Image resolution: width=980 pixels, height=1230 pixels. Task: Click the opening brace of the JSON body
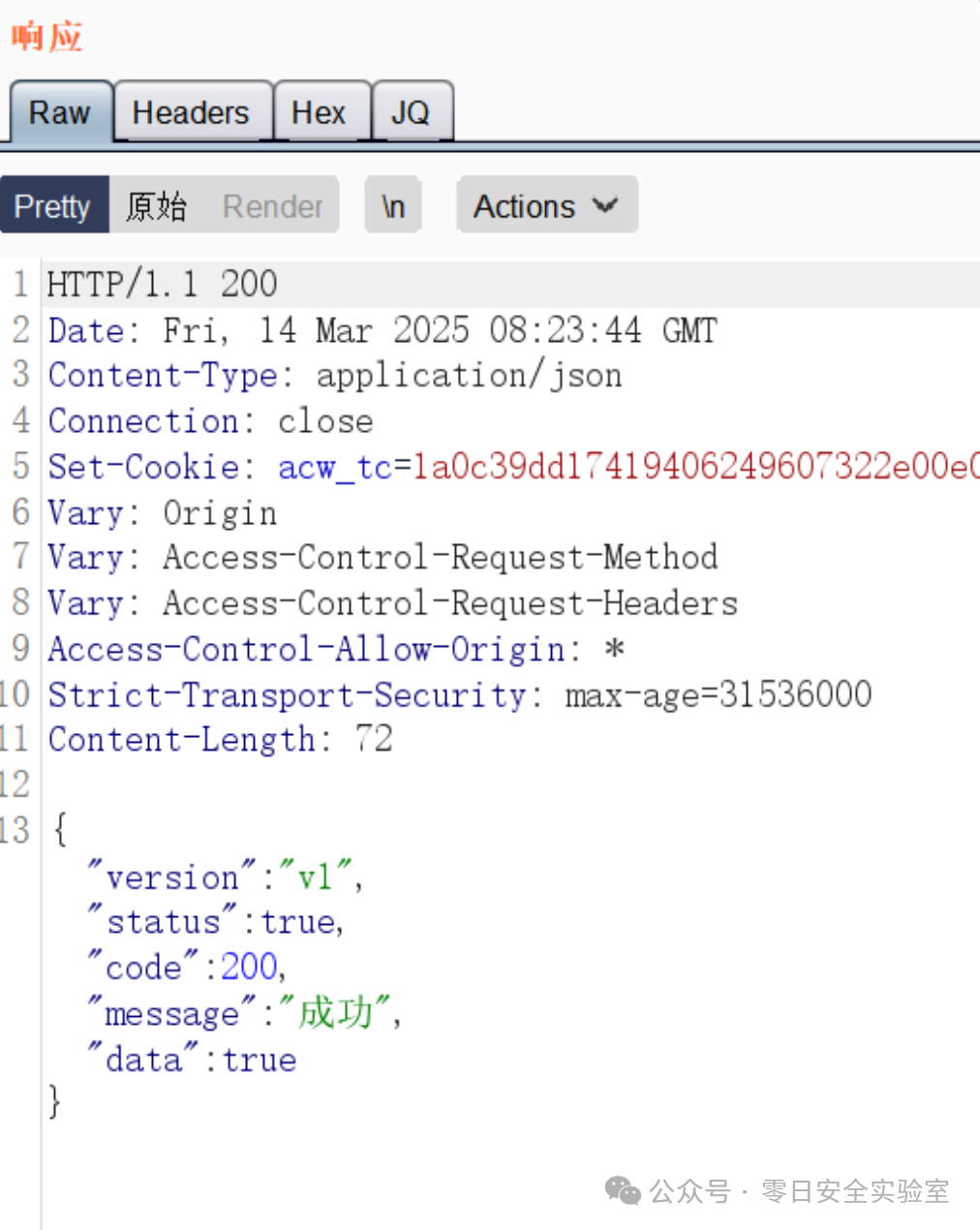(60, 829)
